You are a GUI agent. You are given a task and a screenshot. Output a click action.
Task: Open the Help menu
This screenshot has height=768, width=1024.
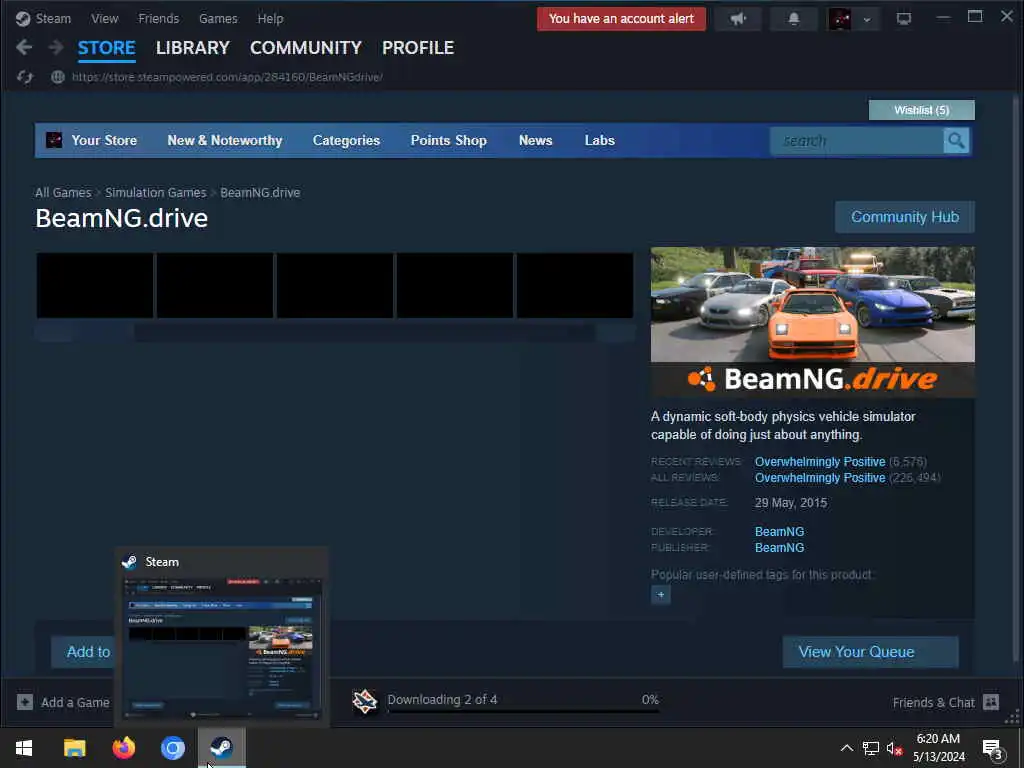pos(270,18)
